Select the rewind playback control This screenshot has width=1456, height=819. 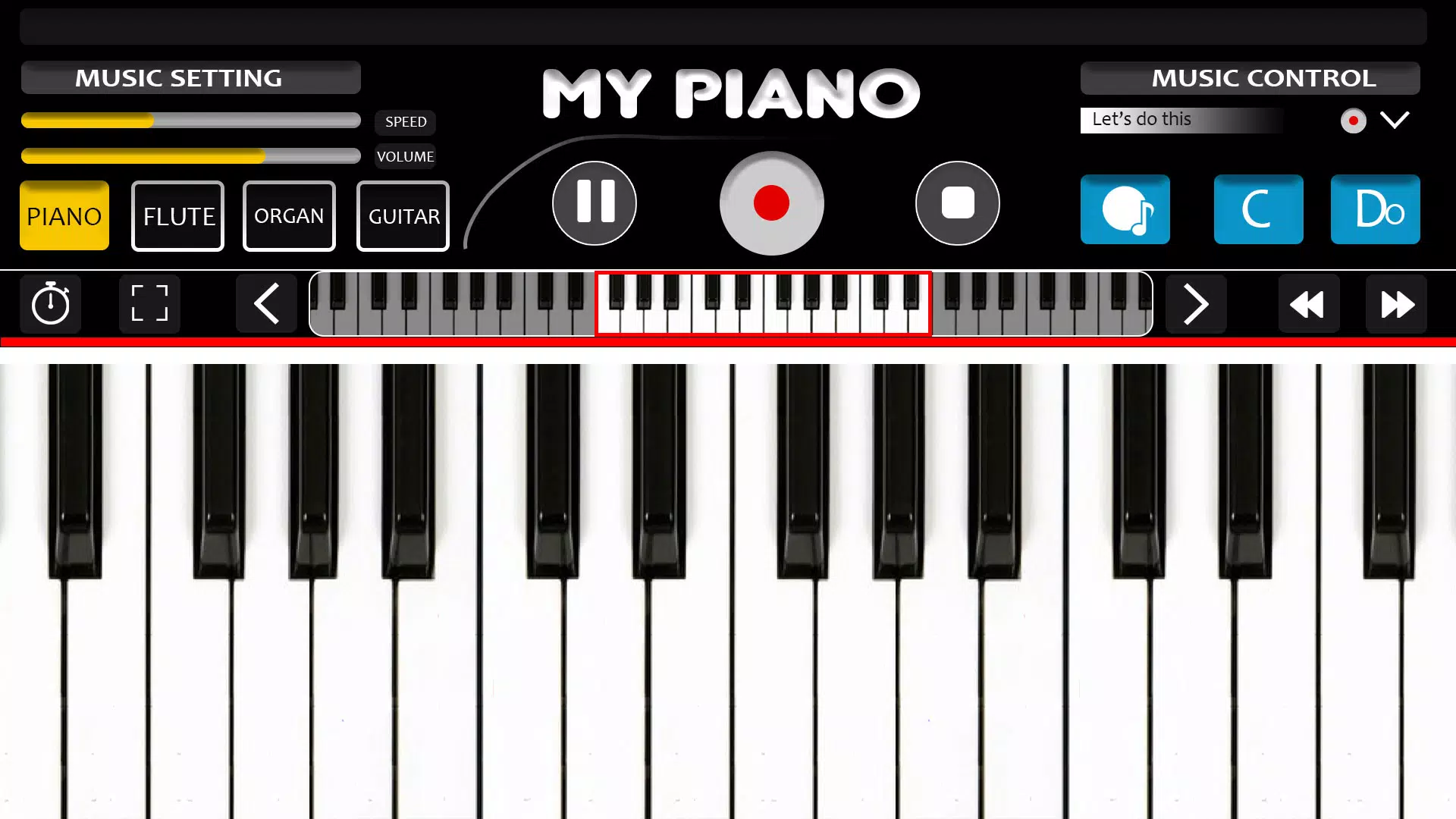(x=1306, y=305)
